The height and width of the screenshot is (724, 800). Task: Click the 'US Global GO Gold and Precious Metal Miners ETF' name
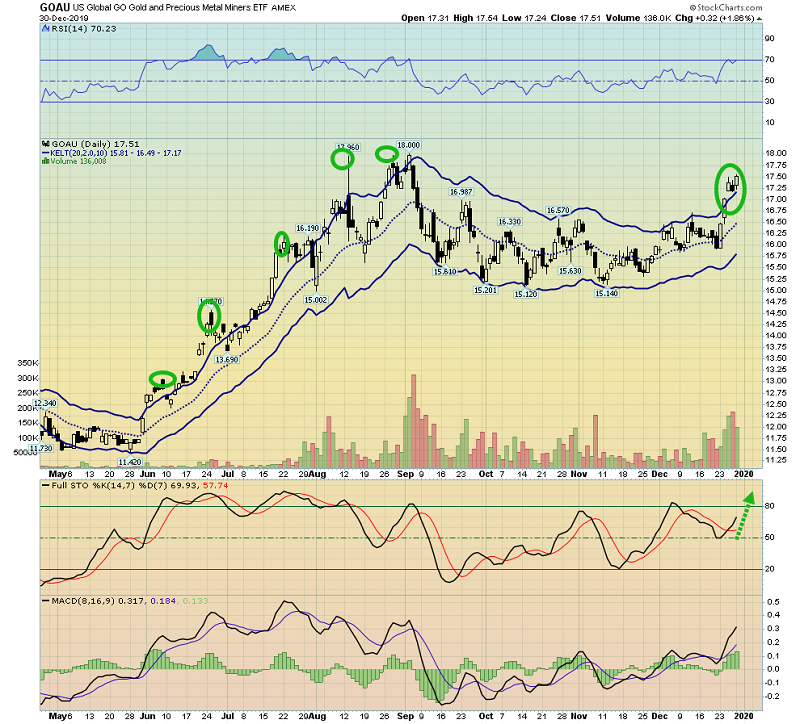(x=170, y=8)
